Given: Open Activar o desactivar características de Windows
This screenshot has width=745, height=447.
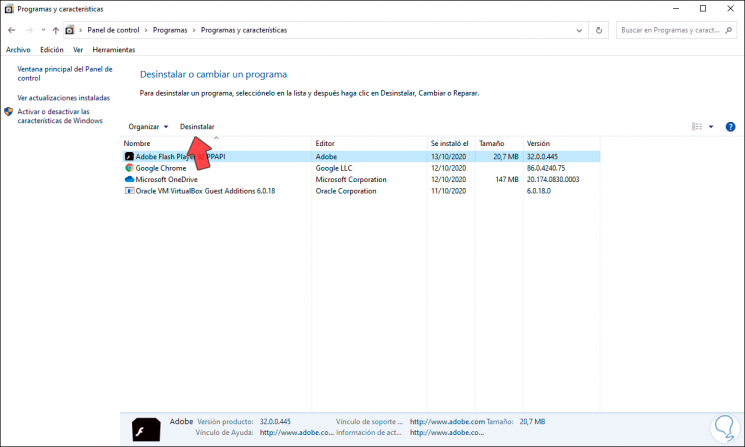Looking at the screenshot, I should pos(60,116).
